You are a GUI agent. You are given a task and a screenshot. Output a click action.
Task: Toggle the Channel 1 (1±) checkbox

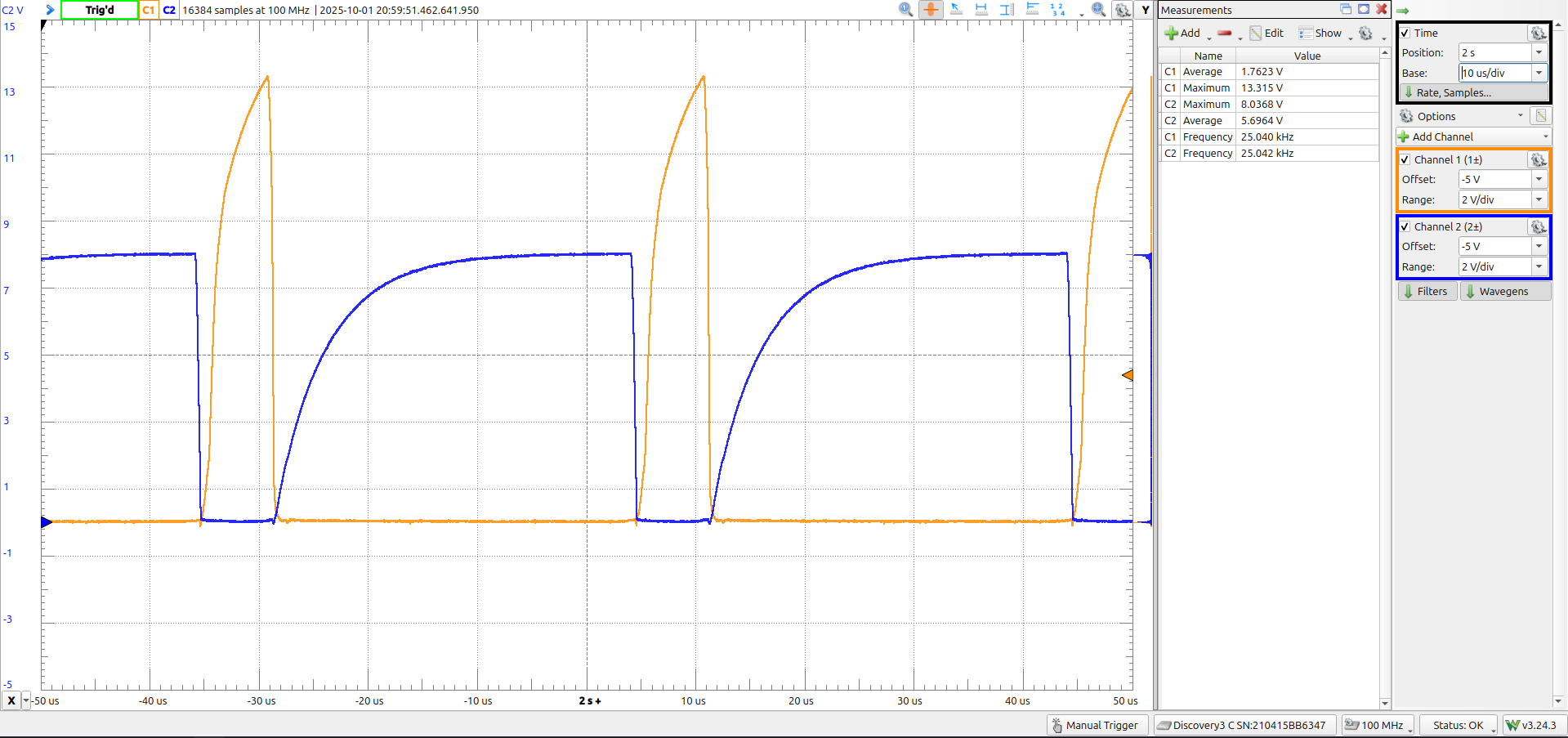coord(1406,159)
